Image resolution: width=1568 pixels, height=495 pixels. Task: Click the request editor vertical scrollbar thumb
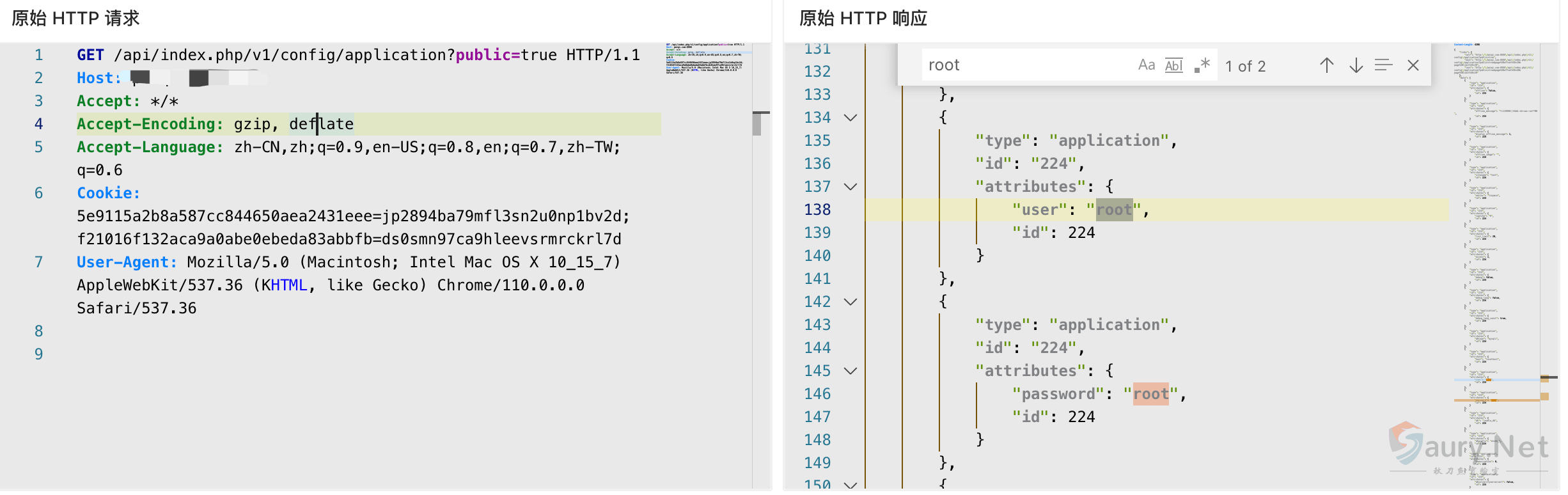(759, 123)
